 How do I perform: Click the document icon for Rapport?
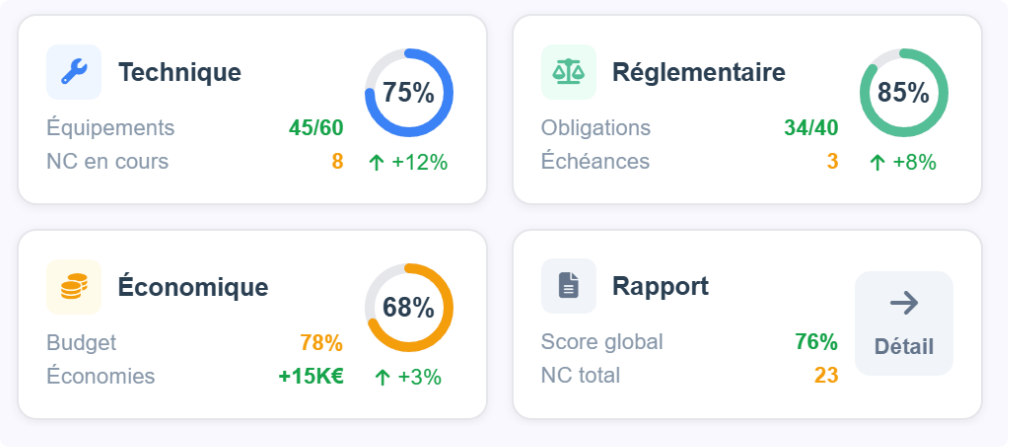coord(568,287)
